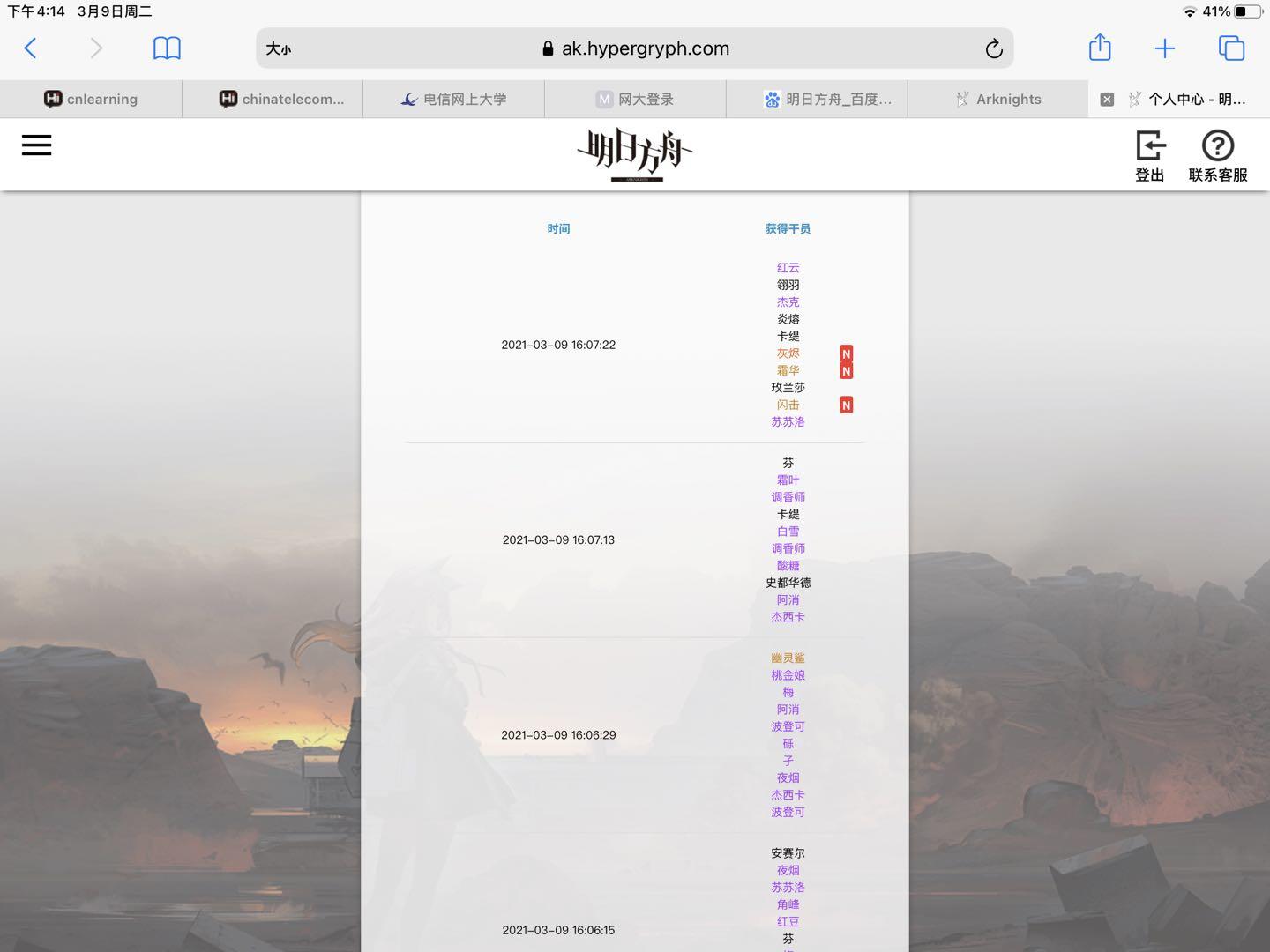
Task: Switch to the chinatelecom tab
Action: click(273, 99)
